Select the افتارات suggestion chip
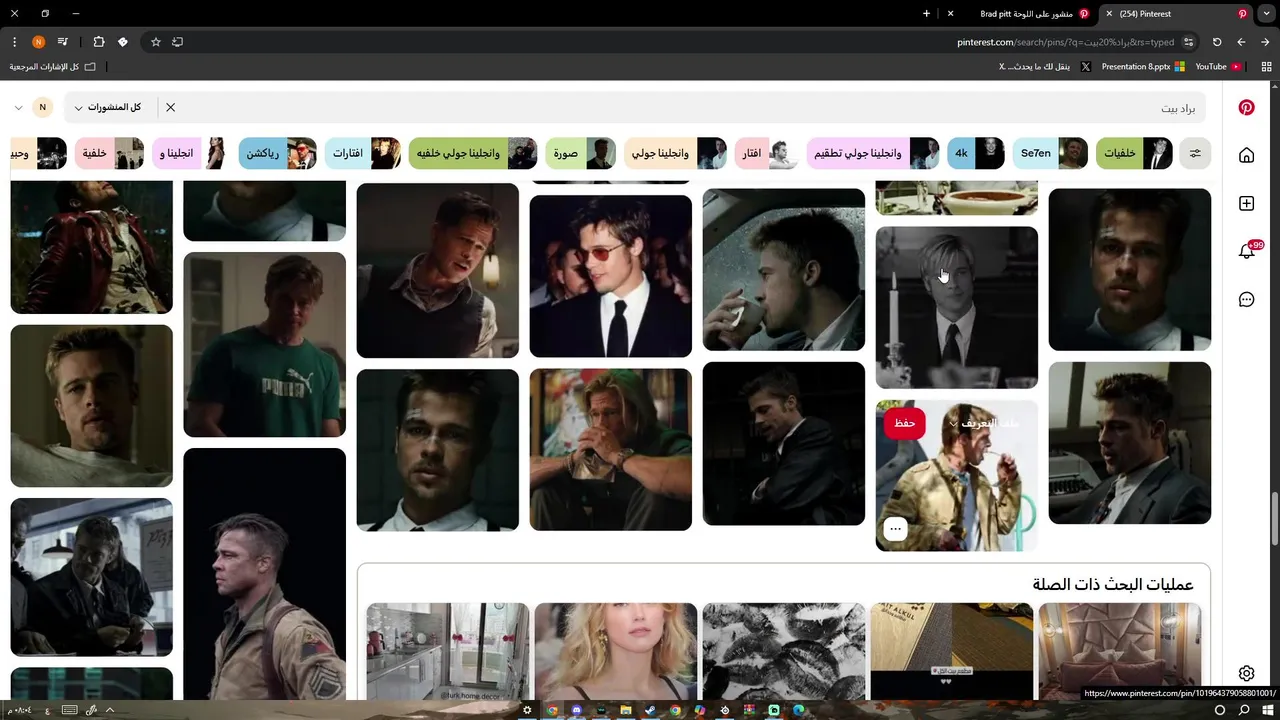 [363, 153]
